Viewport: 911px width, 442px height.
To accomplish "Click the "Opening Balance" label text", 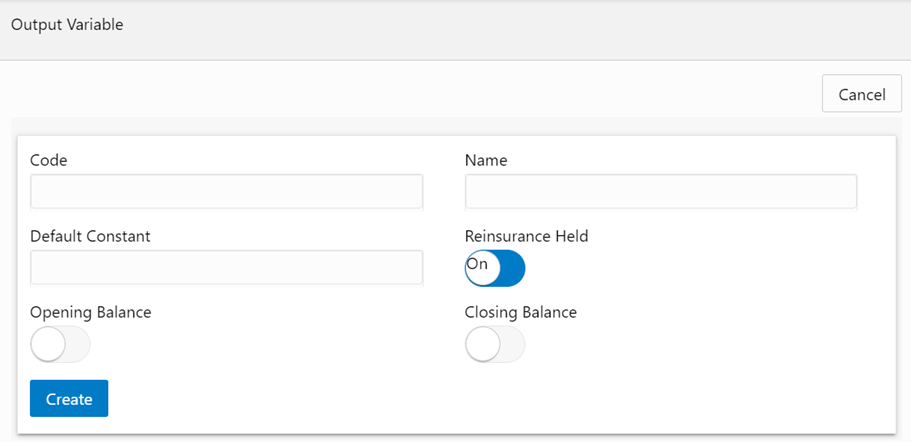I will point(90,312).
